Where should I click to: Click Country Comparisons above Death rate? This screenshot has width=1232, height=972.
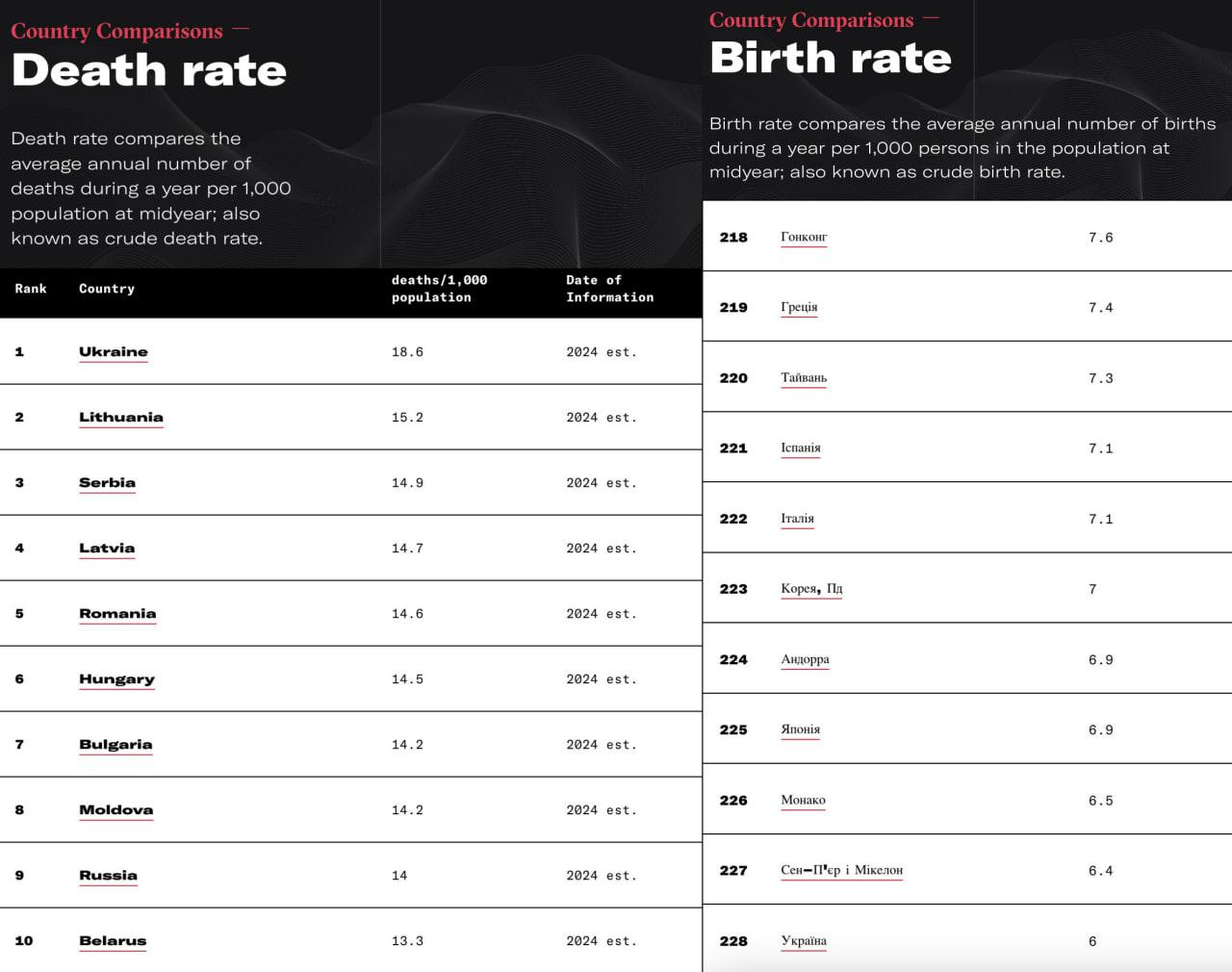[116, 31]
